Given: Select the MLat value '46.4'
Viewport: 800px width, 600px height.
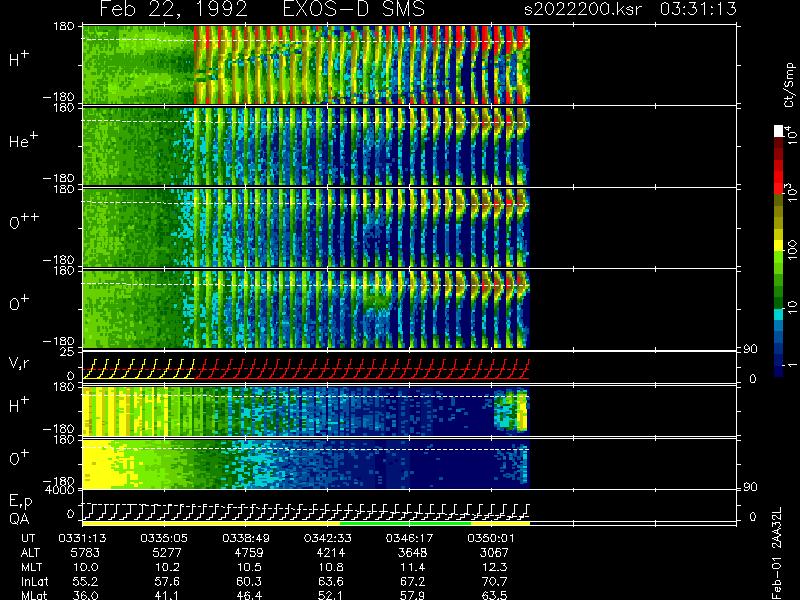Looking at the screenshot, I should [249, 595].
